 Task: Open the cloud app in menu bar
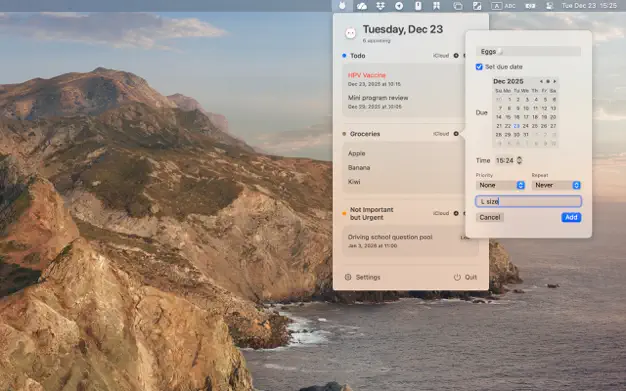[362, 6]
